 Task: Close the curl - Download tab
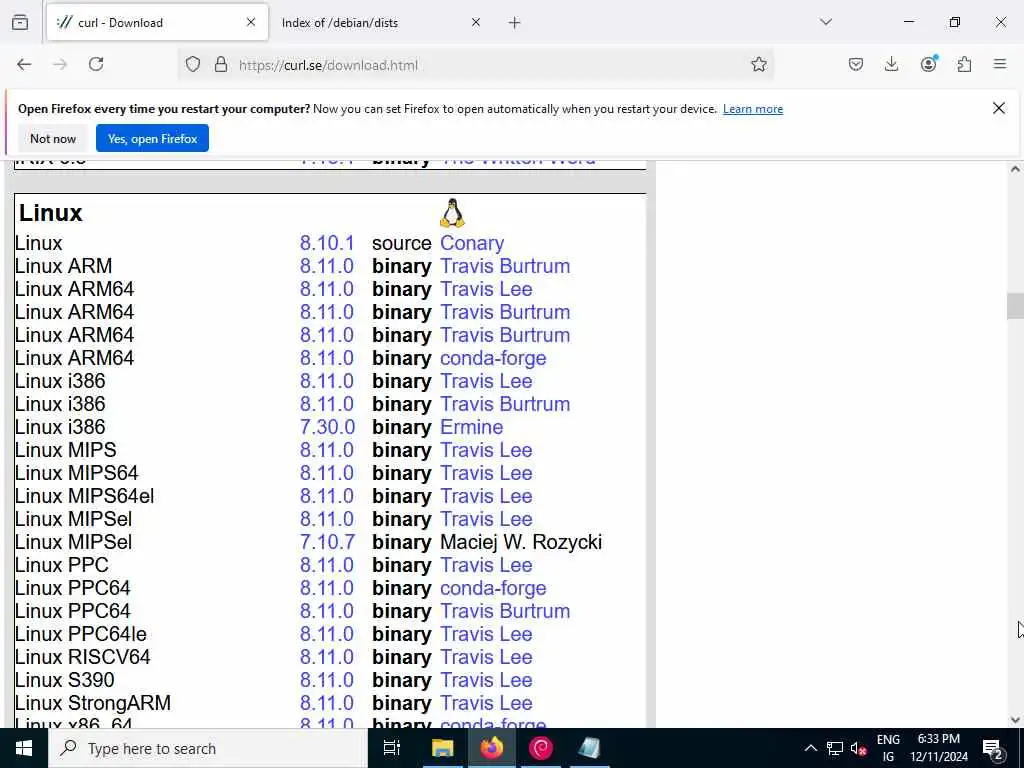coord(251,22)
